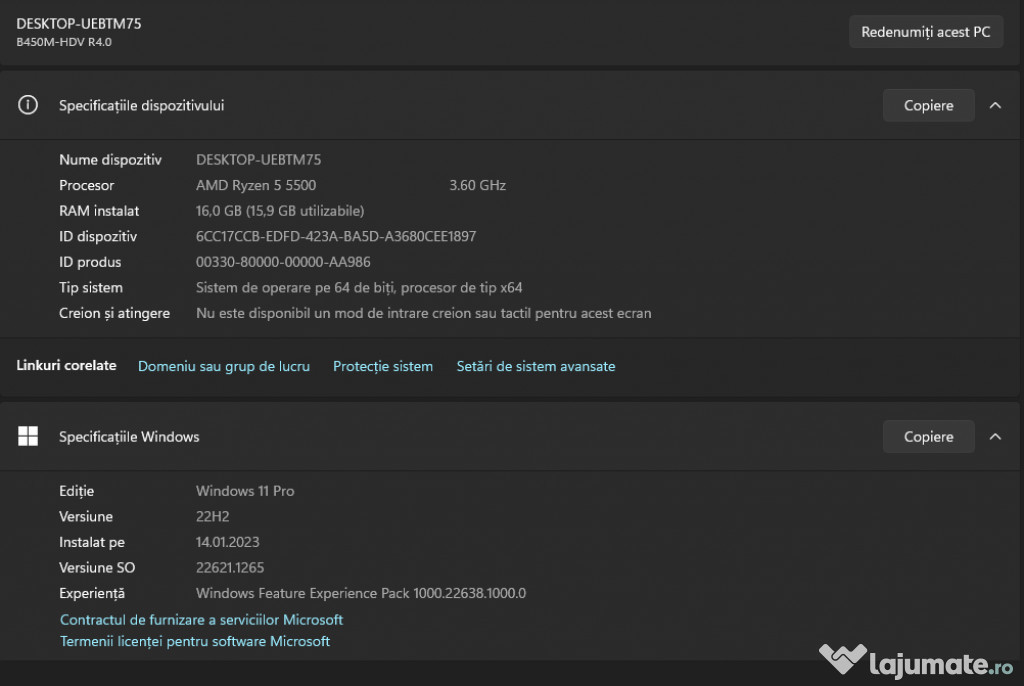The image size is (1024, 686).
Task: Click the Versiune label
Action: (x=86, y=516)
